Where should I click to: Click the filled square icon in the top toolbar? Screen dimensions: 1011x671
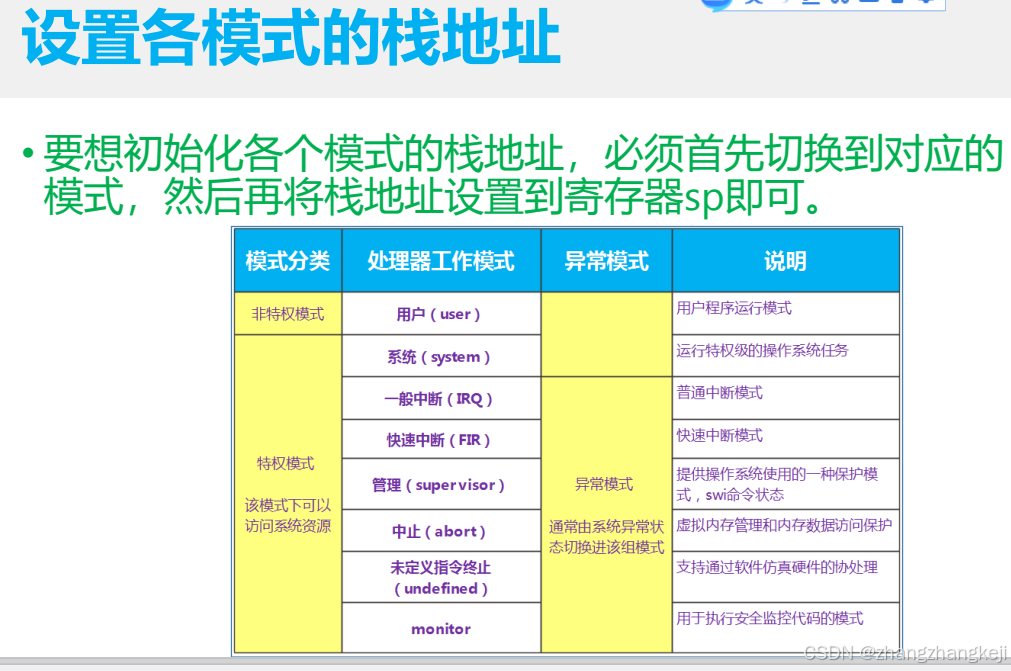[x=895, y=4]
